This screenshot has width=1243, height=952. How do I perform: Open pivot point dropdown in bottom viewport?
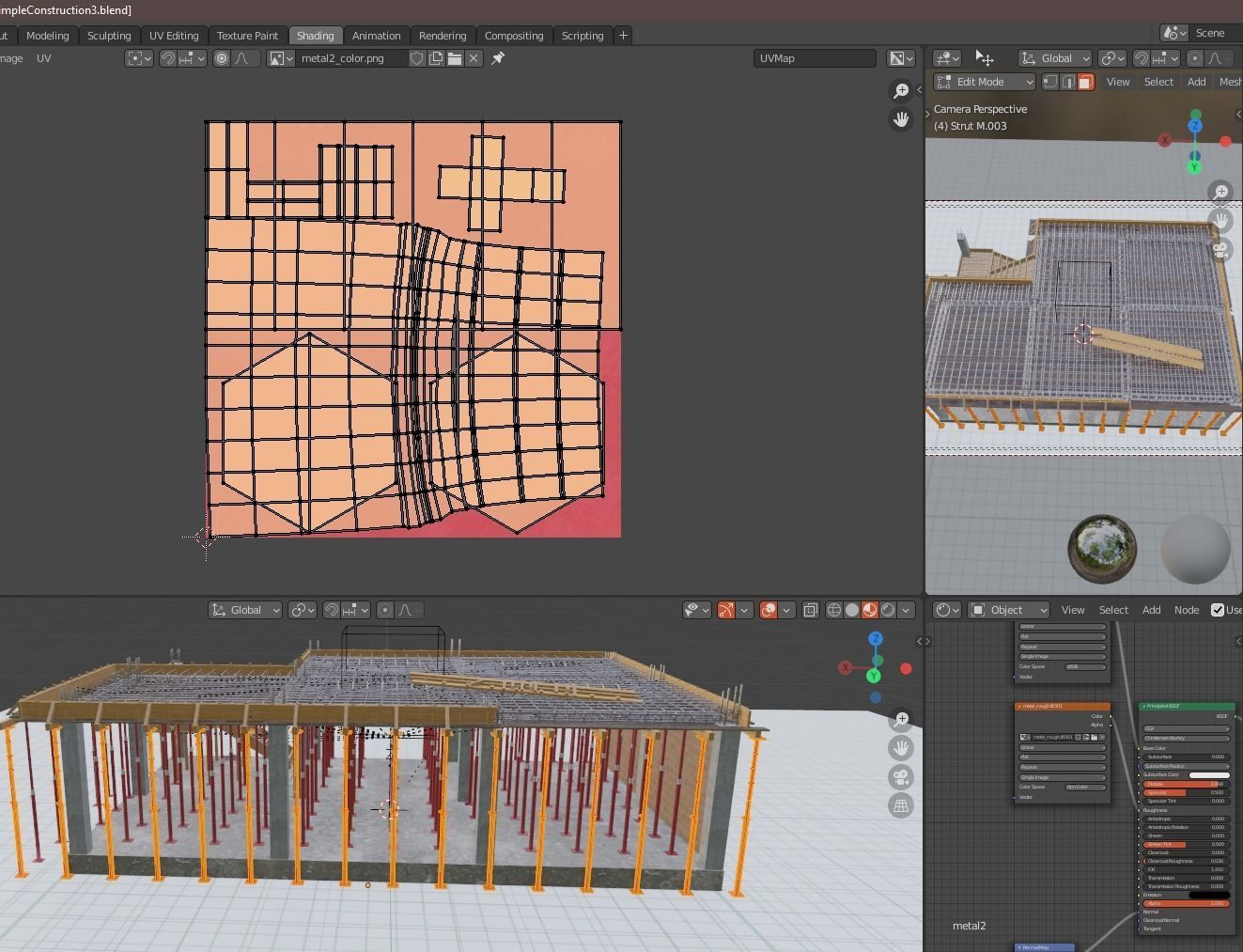pos(302,610)
